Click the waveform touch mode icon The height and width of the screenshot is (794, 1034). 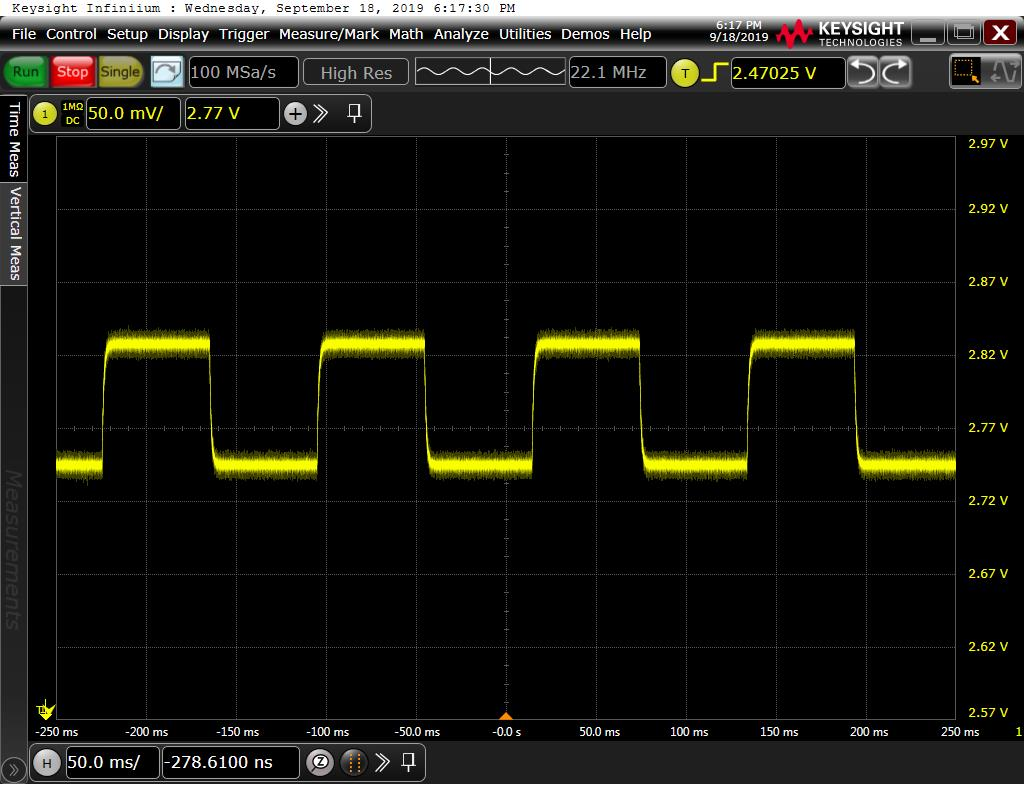pyautogui.click(x=1004, y=72)
